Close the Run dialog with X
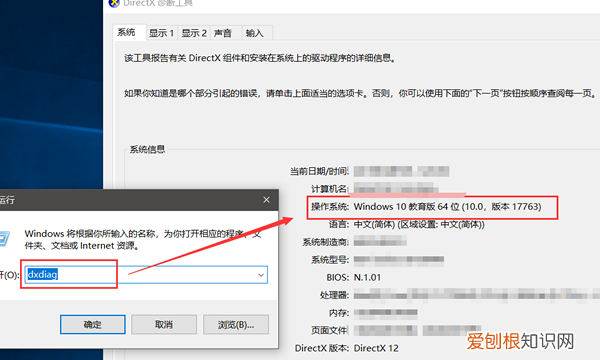Viewport: 600px width, 360px height. coord(266,200)
